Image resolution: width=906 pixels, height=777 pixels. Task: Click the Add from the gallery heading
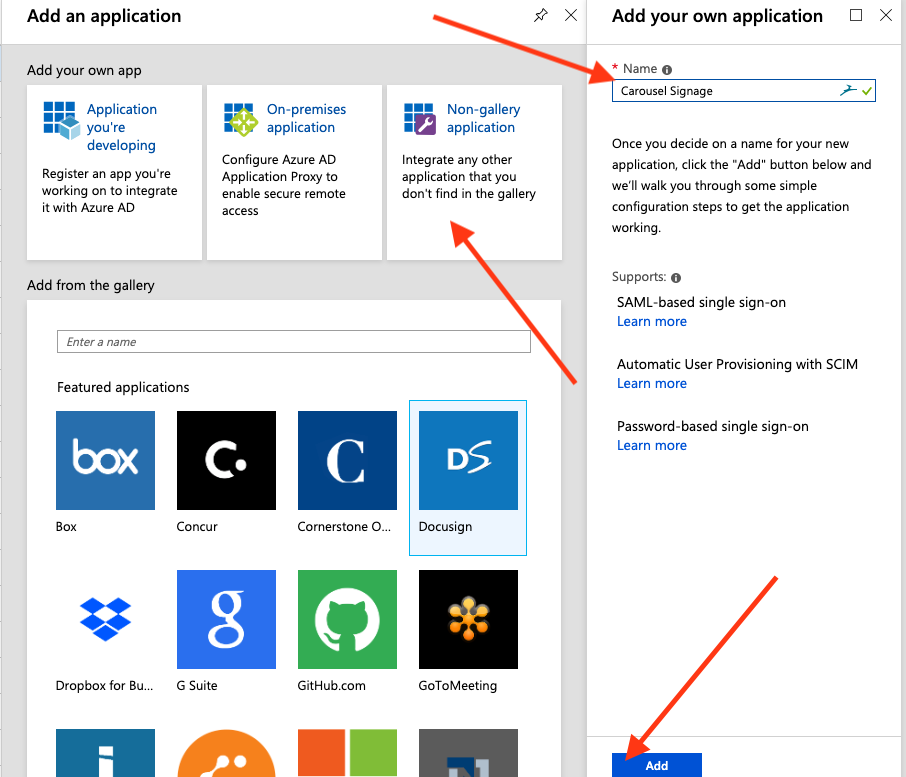pyautogui.click(x=91, y=285)
